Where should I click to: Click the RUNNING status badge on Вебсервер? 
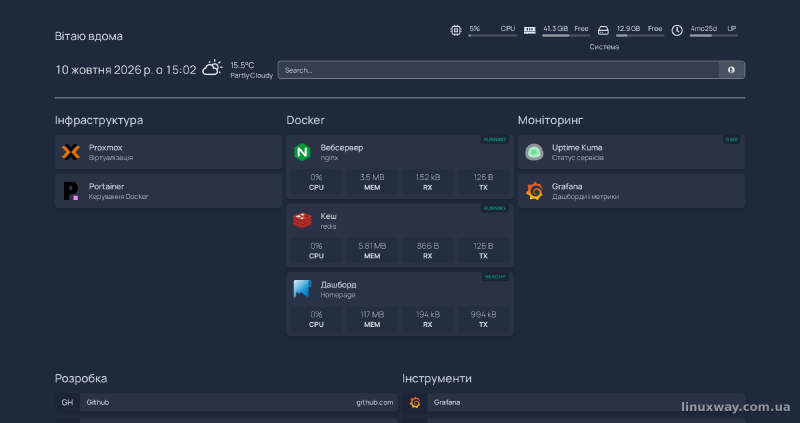[494, 140]
